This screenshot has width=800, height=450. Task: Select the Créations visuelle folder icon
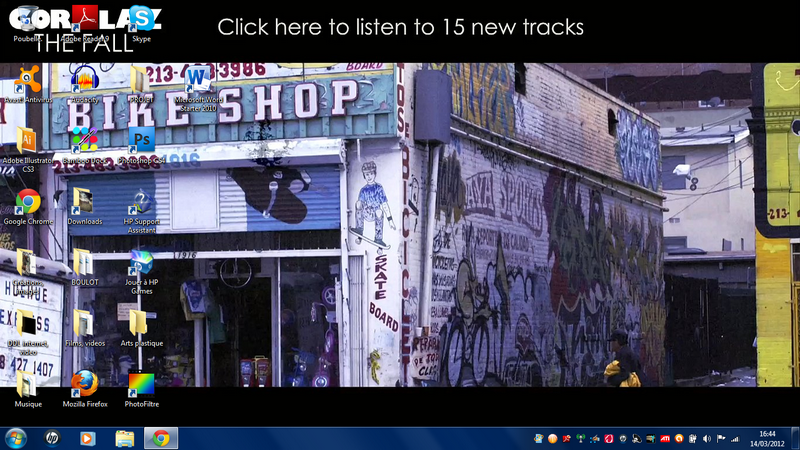(28, 271)
